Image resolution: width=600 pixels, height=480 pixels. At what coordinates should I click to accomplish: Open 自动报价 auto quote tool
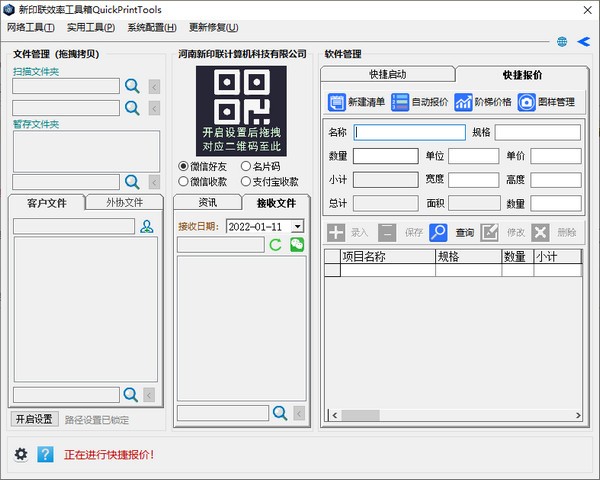[x=400, y=102]
